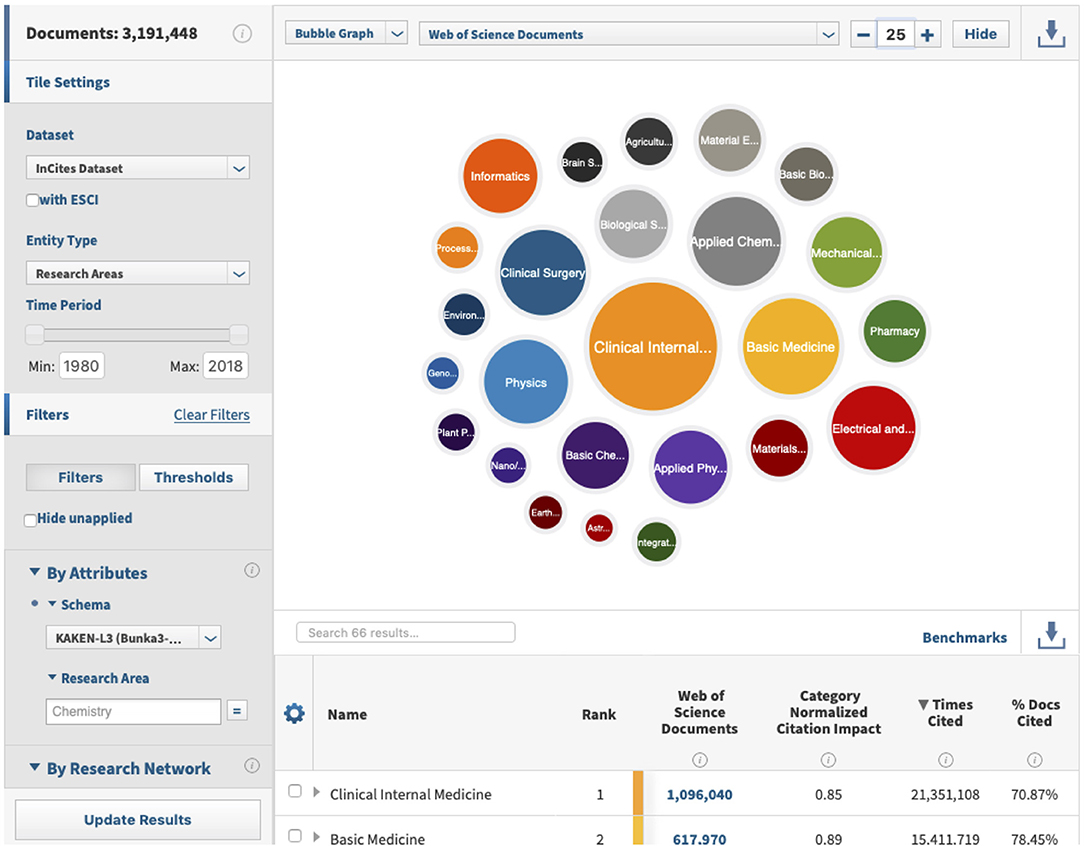Open the Bubble Graph type dropdown
Screen dimensions: 1084x846
click(346, 33)
